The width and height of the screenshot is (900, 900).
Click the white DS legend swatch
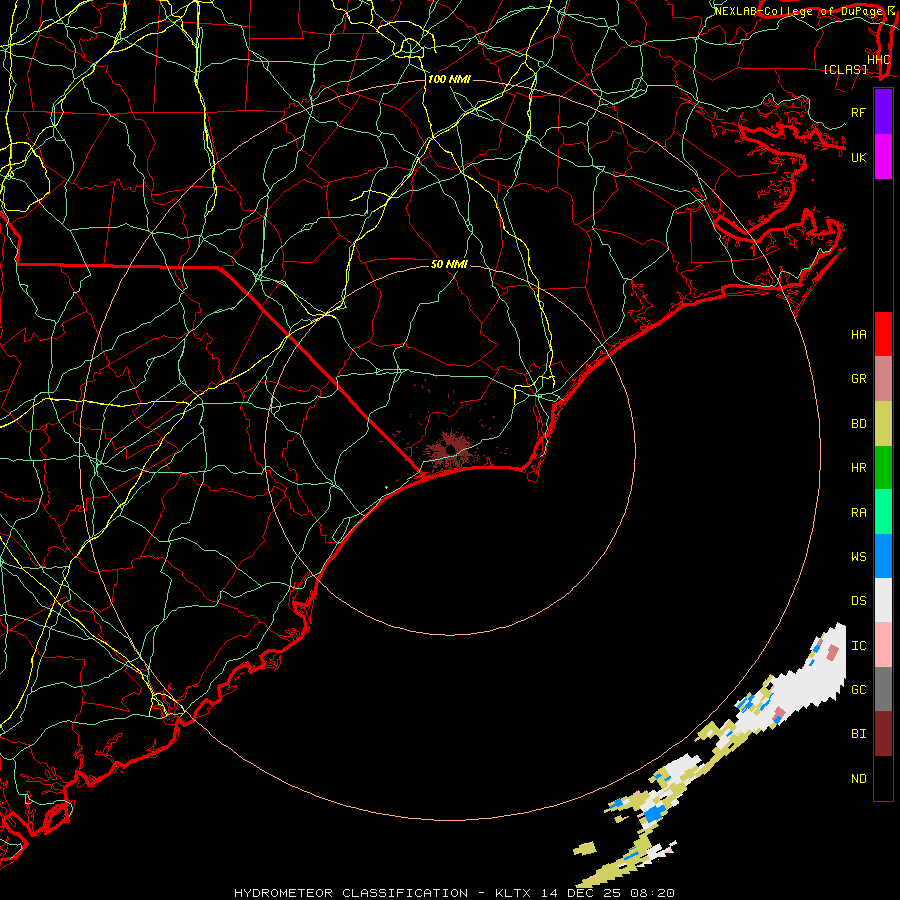pos(883,600)
